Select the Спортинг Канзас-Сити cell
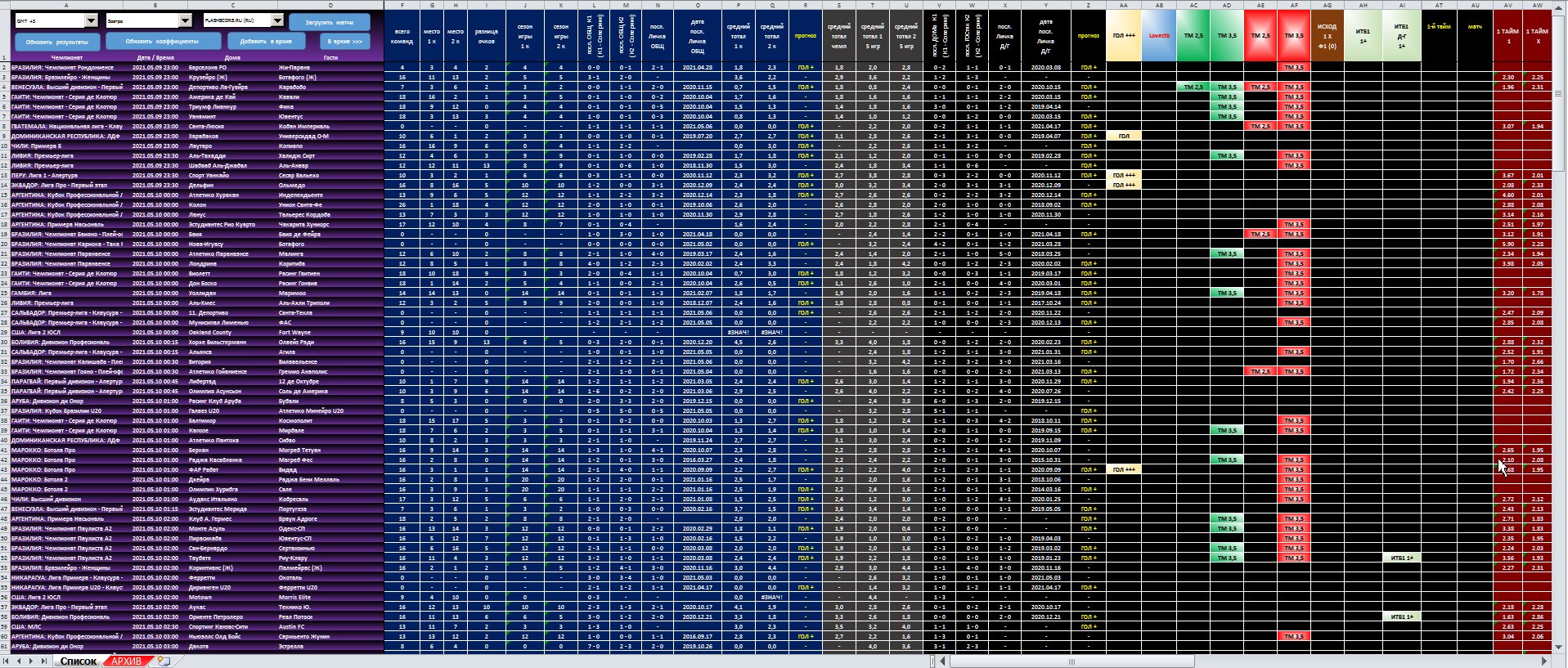The height and width of the screenshot is (668, 1568). [232, 626]
